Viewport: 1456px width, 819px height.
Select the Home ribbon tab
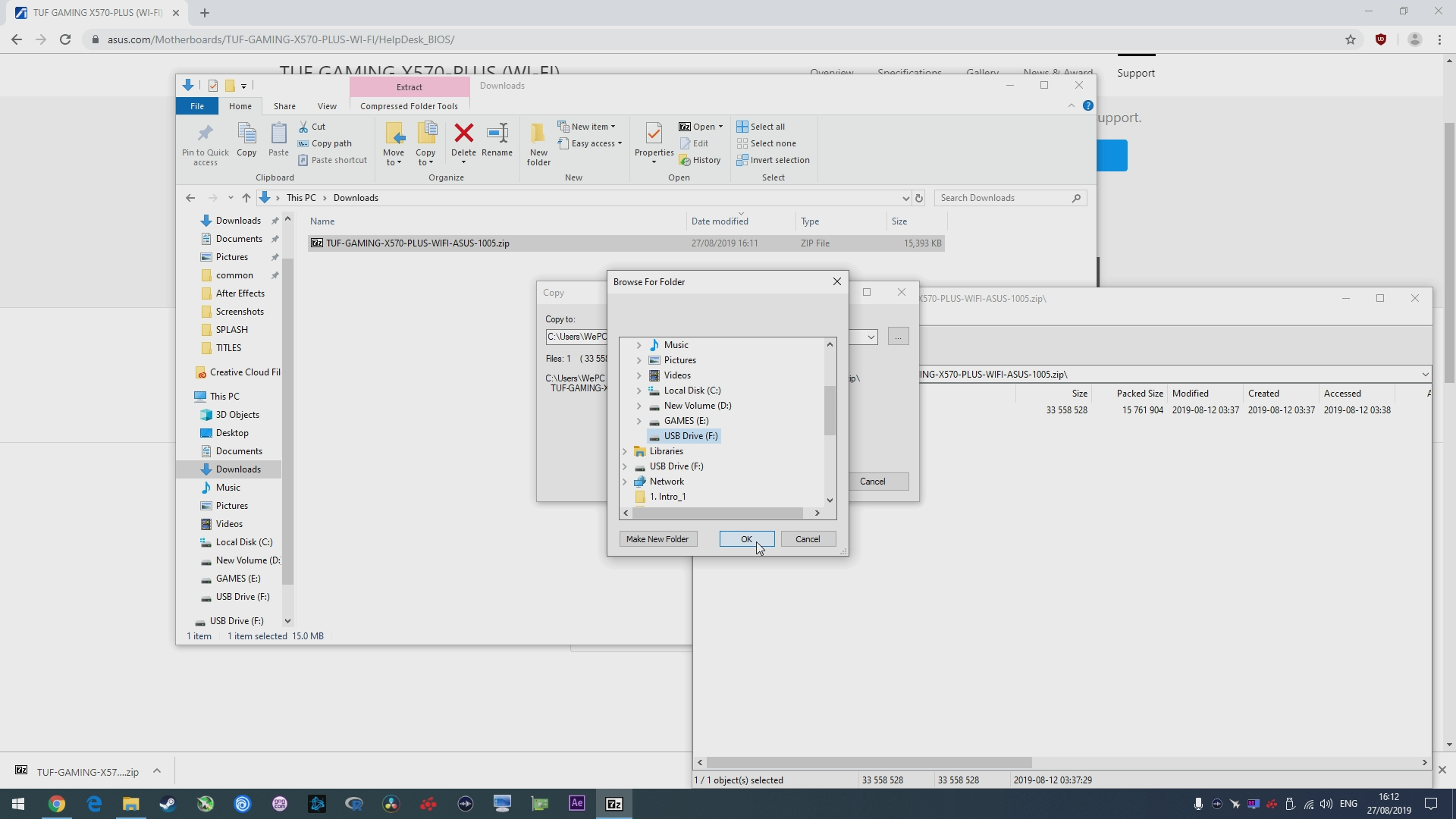[240, 106]
